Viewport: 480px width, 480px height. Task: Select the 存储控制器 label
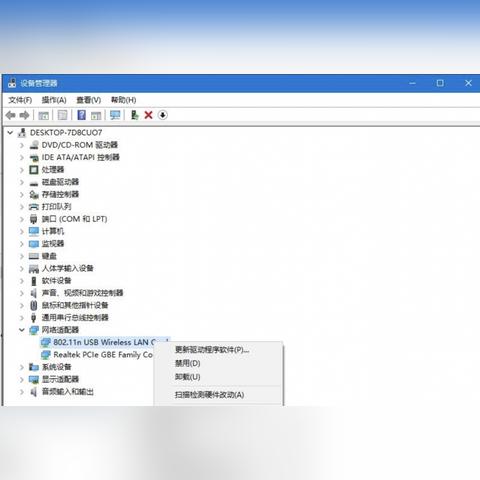pos(60,194)
